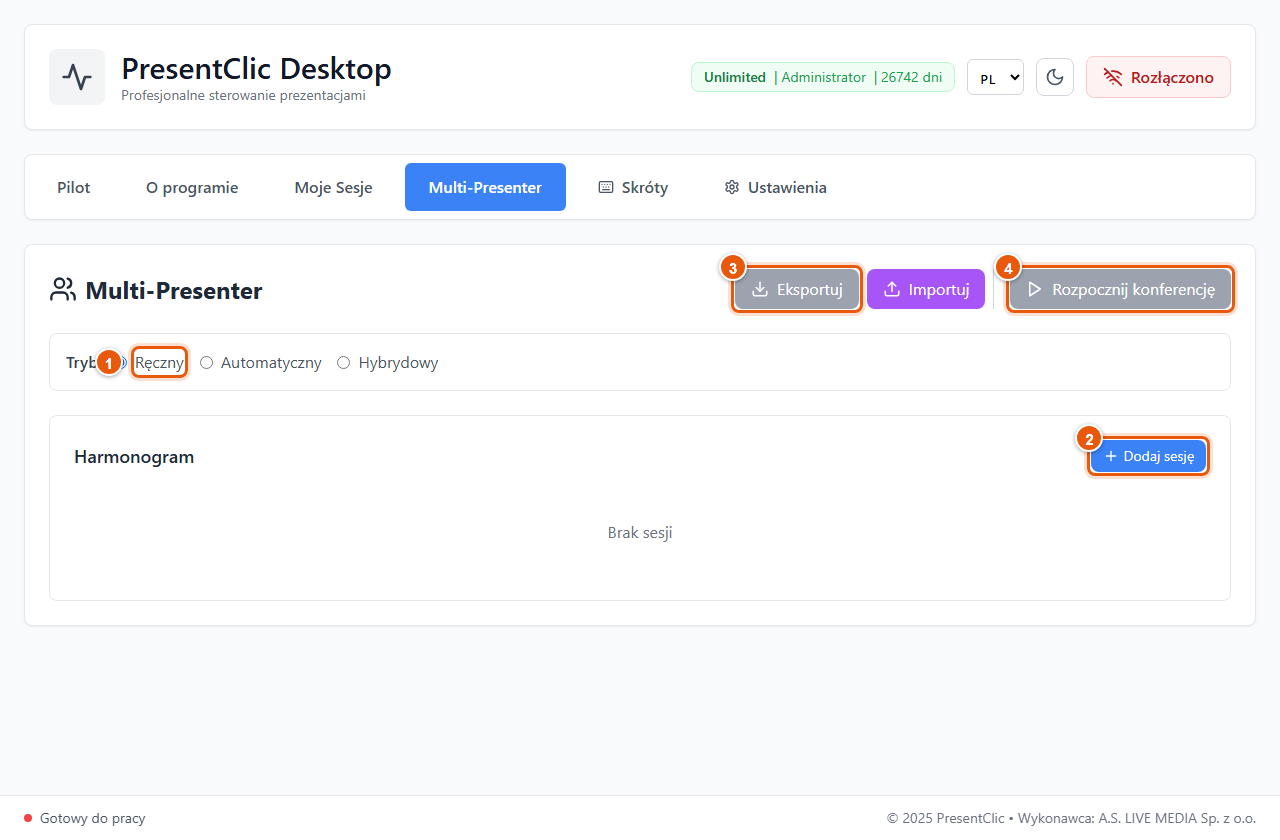This screenshot has width=1280, height=840.
Task: Click the Eksportuj button
Action: click(797, 290)
